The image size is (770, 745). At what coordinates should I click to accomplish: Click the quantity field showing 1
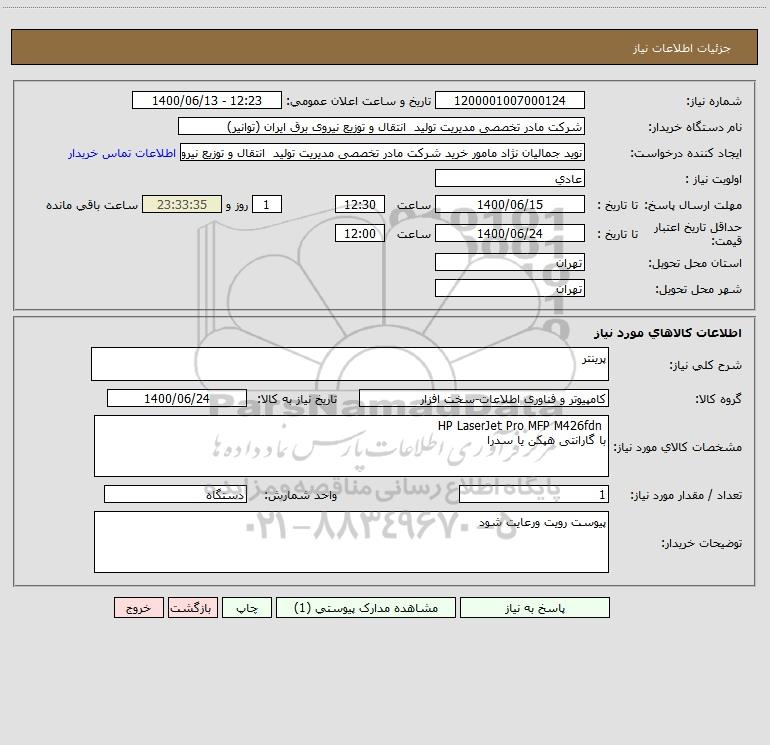(x=534, y=495)
